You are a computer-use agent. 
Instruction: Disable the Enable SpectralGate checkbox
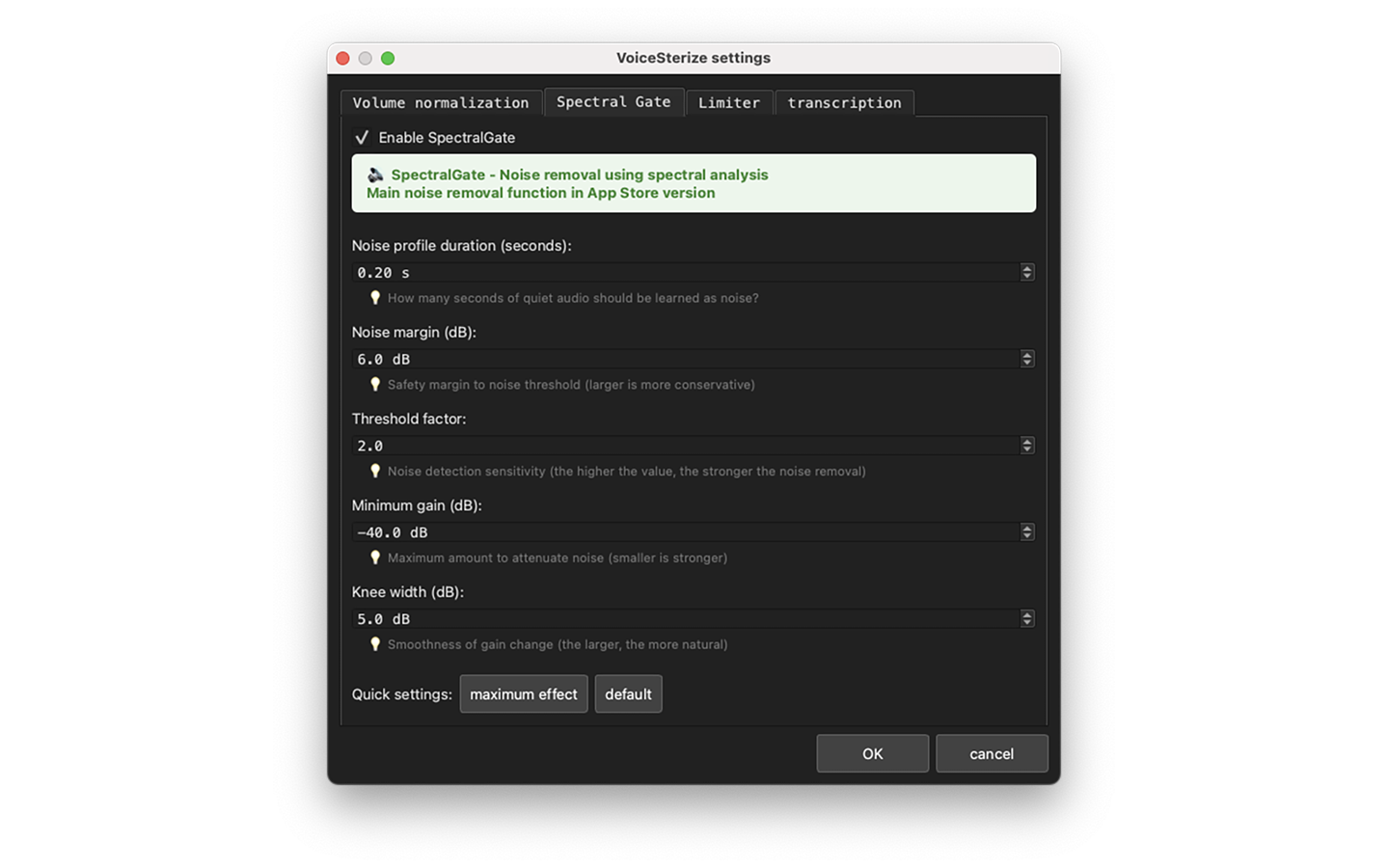(362, 137)
